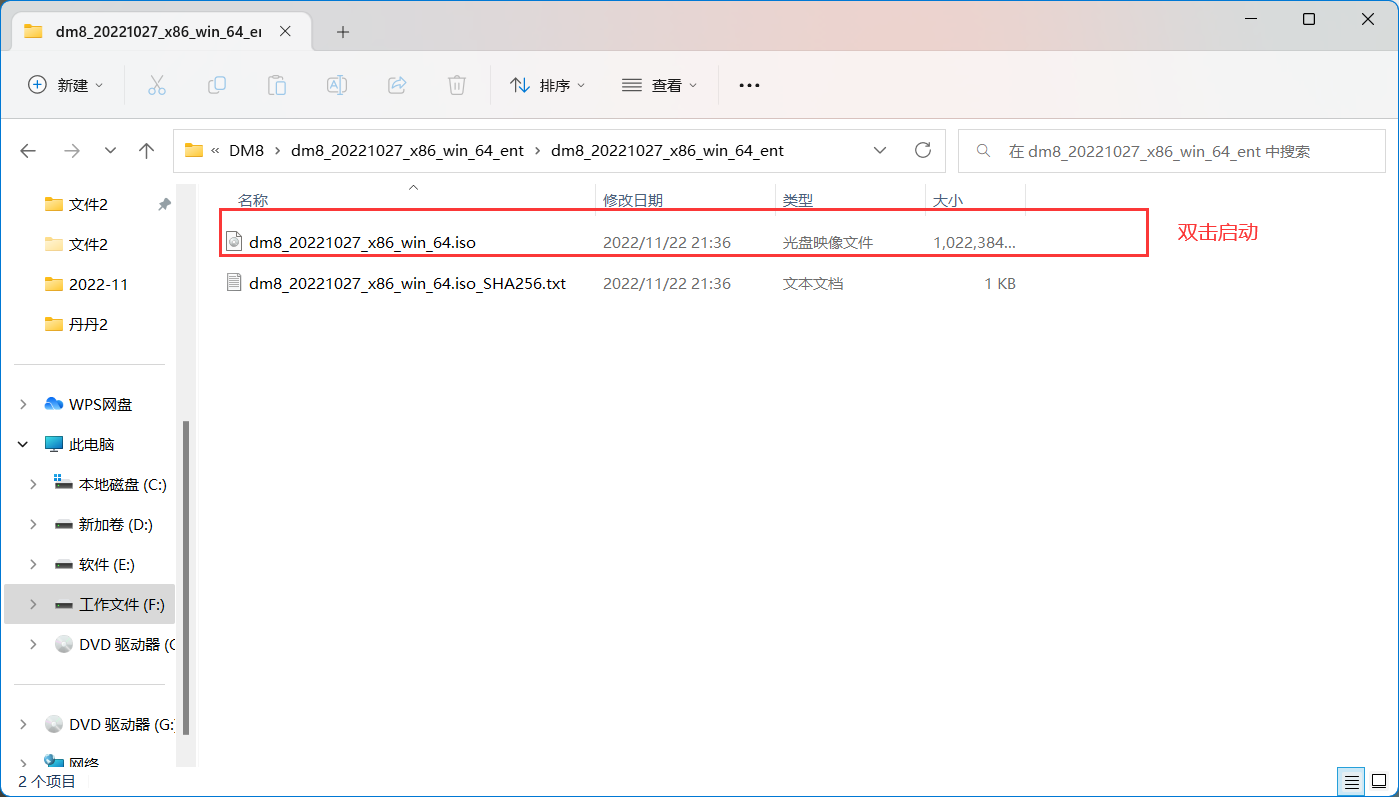Image resolution: width=1399 pixels, height=797 pixels.
Task: Click the refresh icon by address bar
Action: coord(923,151)
